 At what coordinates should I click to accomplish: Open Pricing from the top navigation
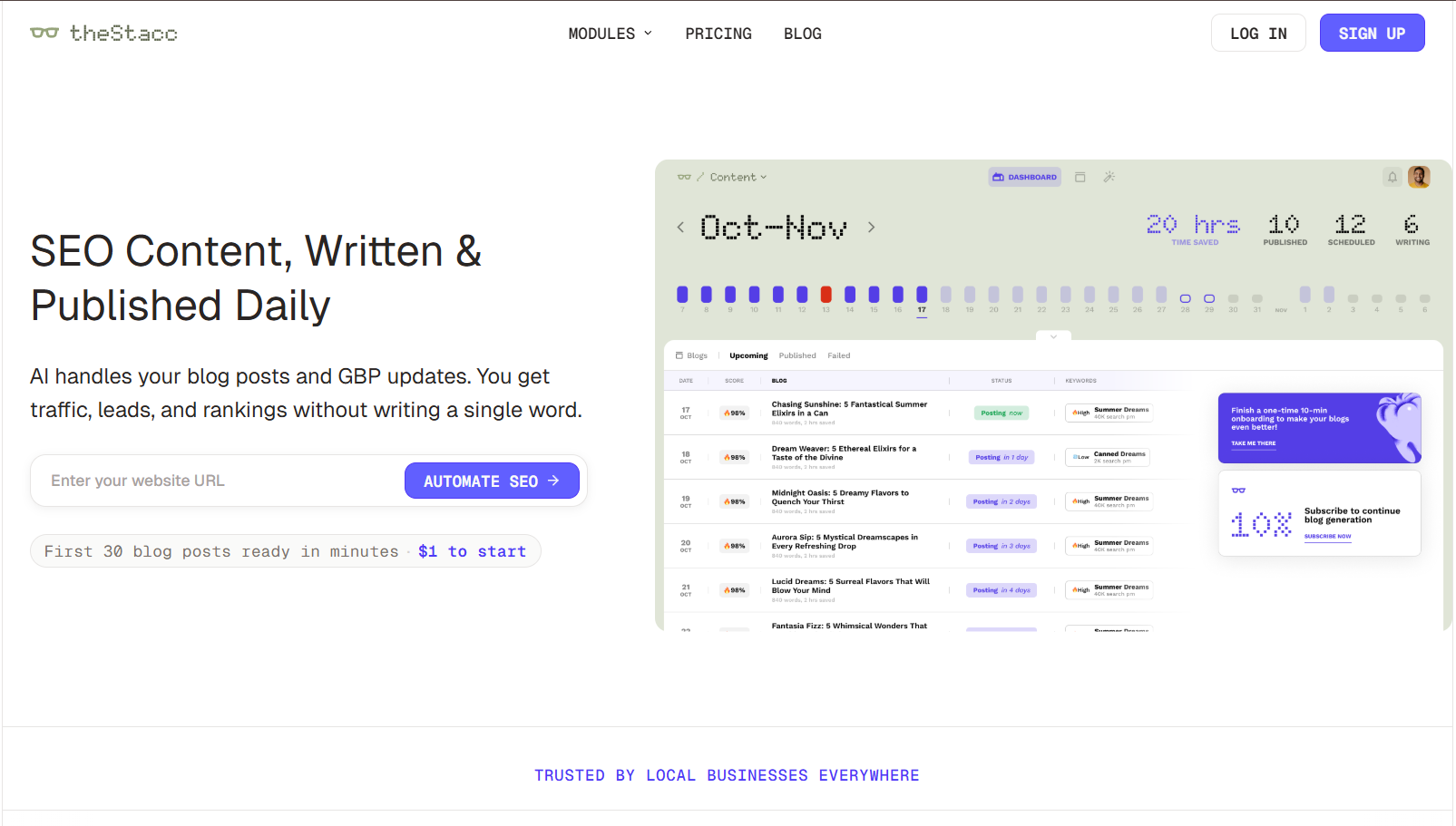coord(718,34)
